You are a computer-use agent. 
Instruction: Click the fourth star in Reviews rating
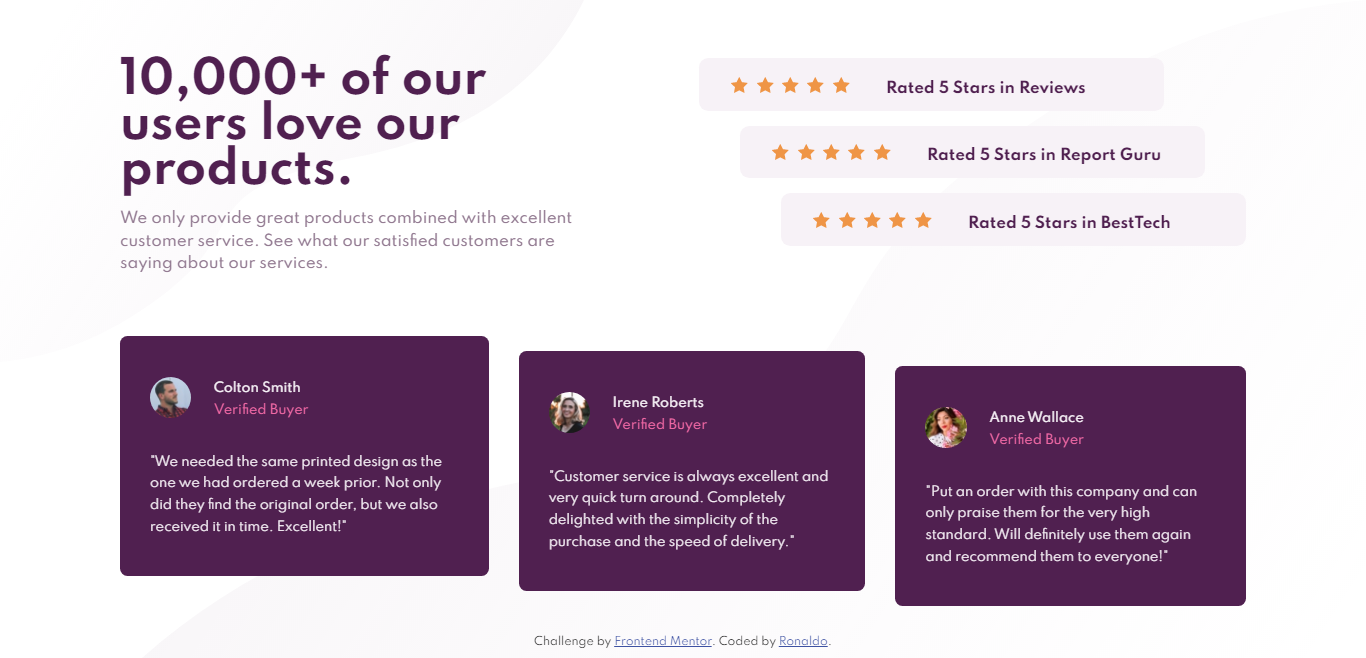coord(815,85)
